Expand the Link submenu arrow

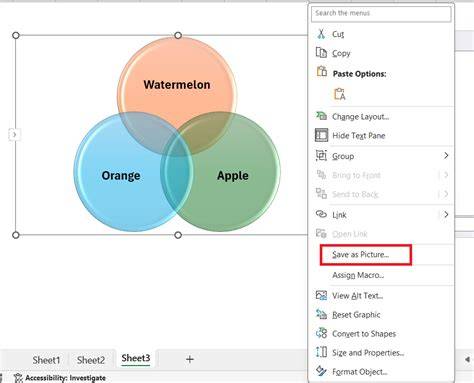(x=446, y=214)
